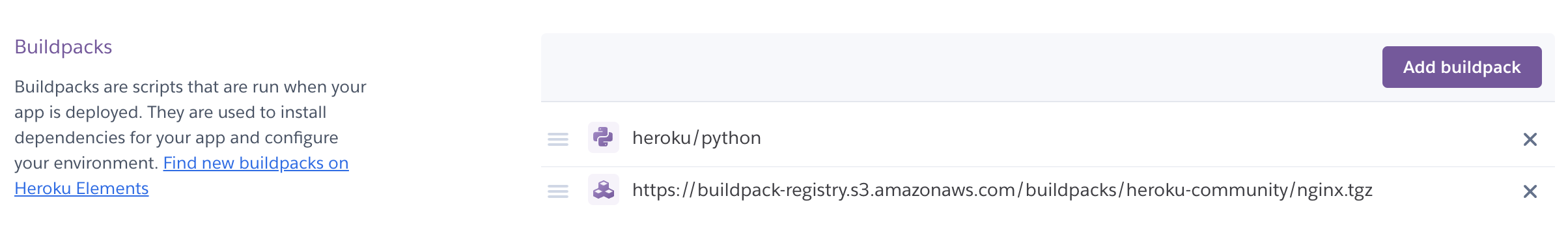Click the words 'amazonaws.com' in the buildpack URL
Viewport: 1568px width, 237px height.
point(945,190)
